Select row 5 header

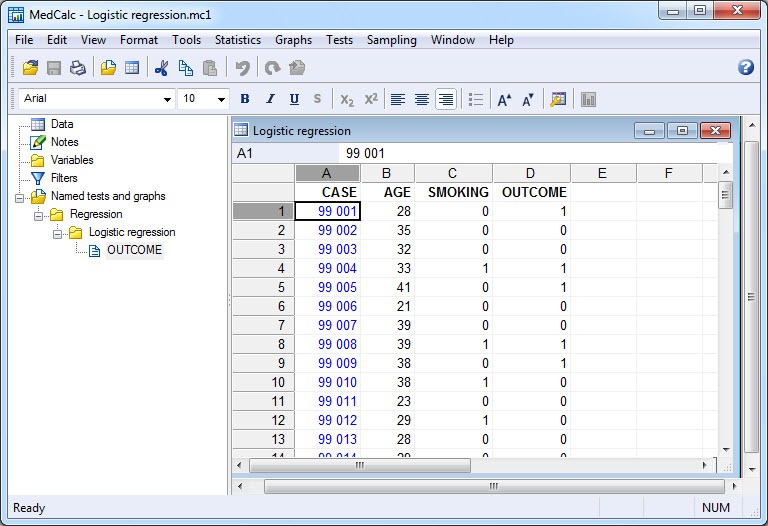pyautogui.click(x=264, y=287)
